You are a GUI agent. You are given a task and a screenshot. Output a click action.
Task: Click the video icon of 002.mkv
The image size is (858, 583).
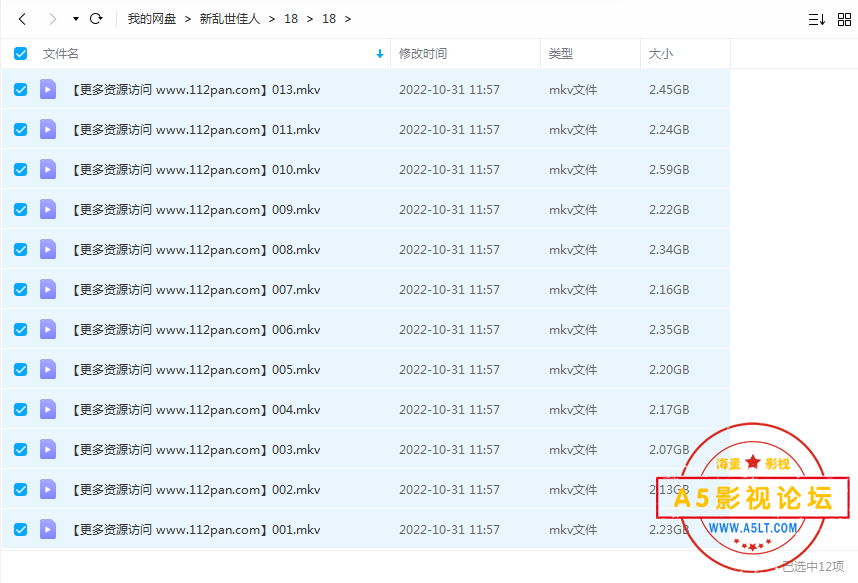click(48, 489)
